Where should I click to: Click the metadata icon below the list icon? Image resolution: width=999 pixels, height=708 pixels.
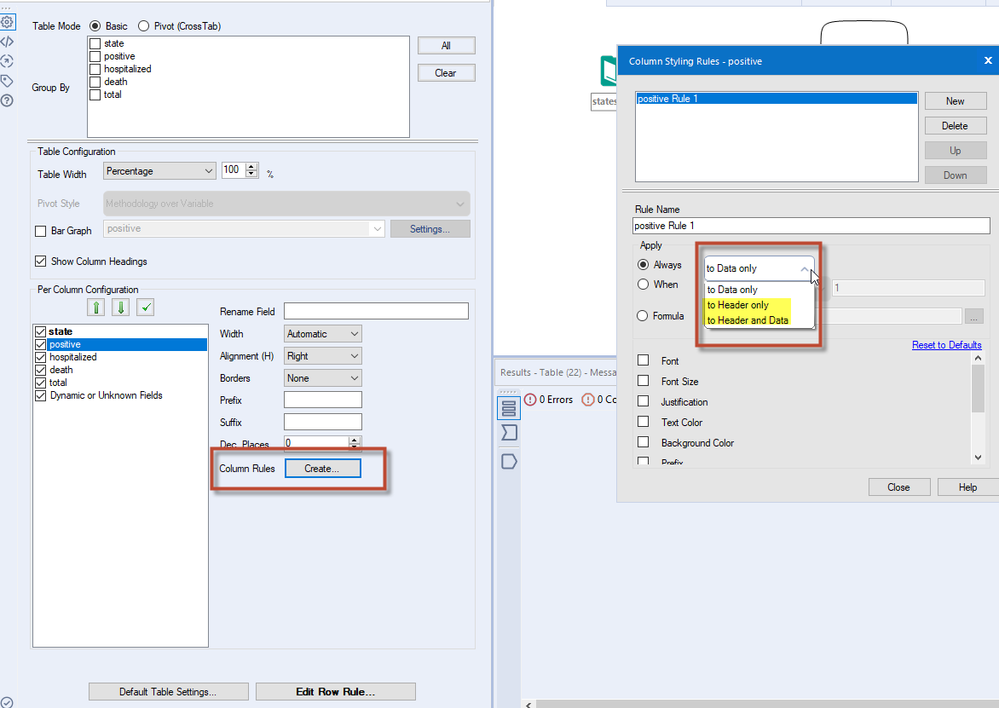[508, 433]
